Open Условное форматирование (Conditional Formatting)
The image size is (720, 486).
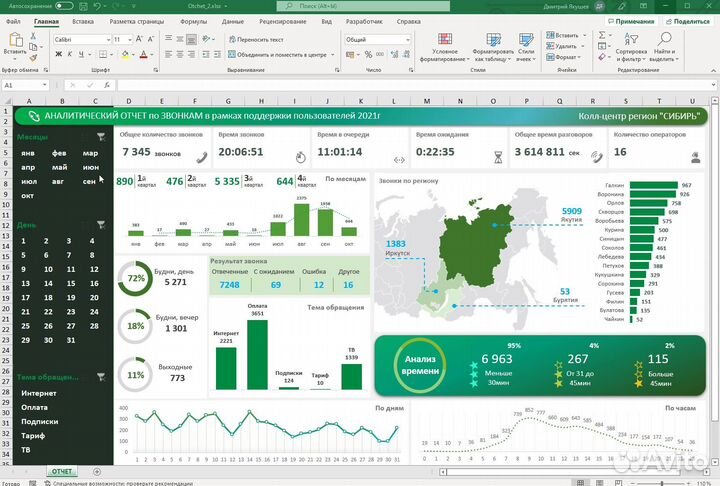click(x=444, y=48)
